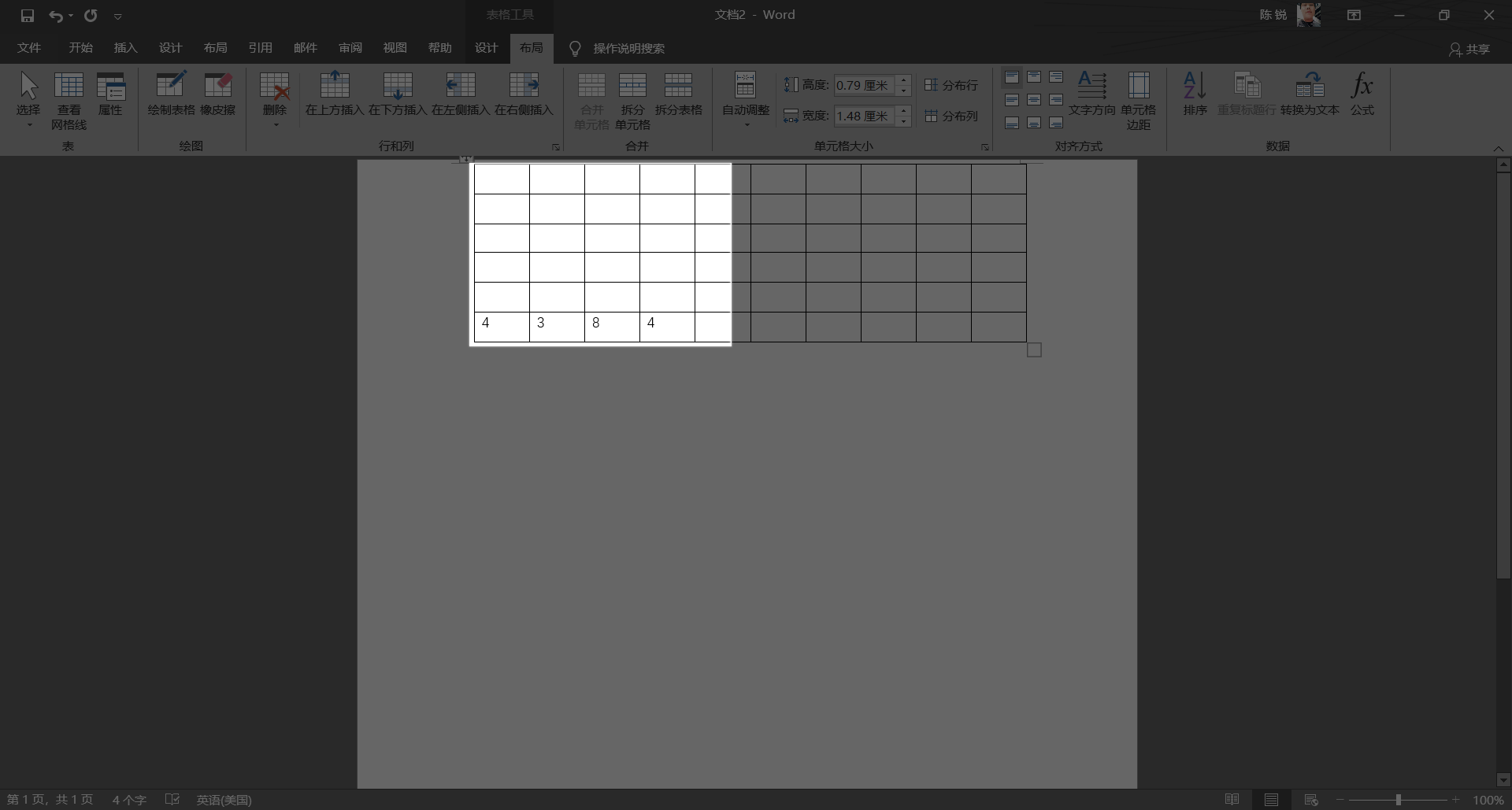Open the Delete (删除) dropdown

tap(275, 100)
